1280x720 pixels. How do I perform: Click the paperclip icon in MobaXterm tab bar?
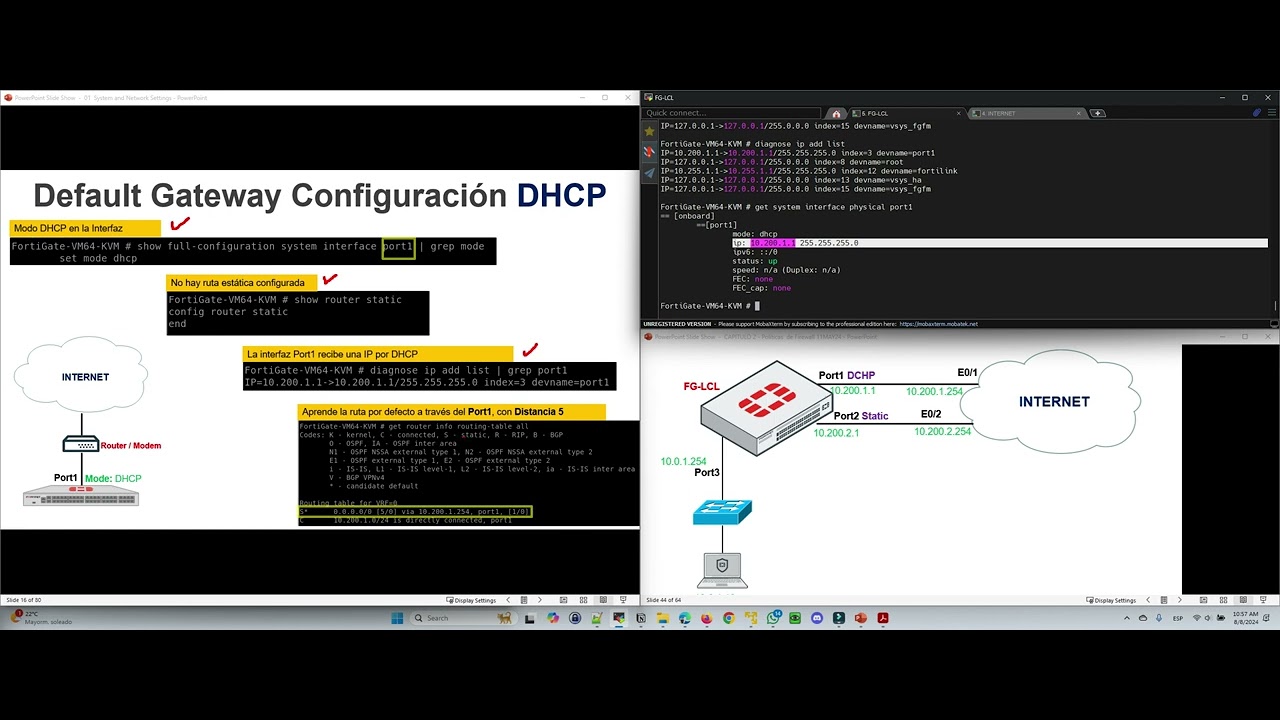click(1257, 113)
